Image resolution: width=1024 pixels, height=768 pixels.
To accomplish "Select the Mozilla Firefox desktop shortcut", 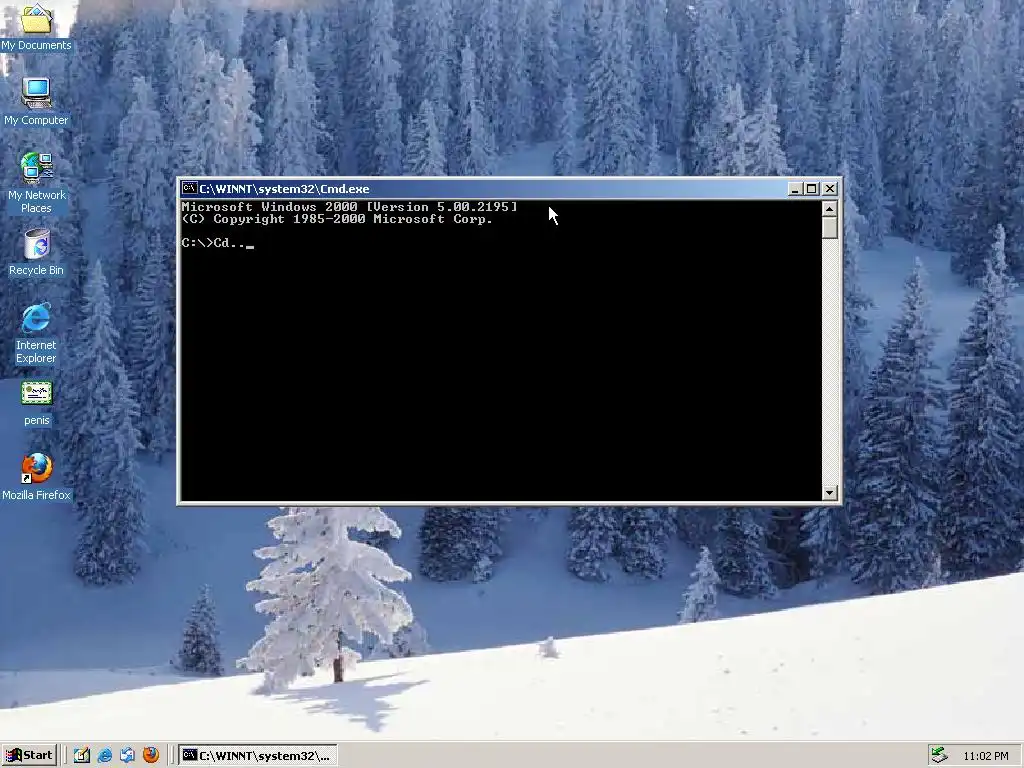I will point(36,477).
